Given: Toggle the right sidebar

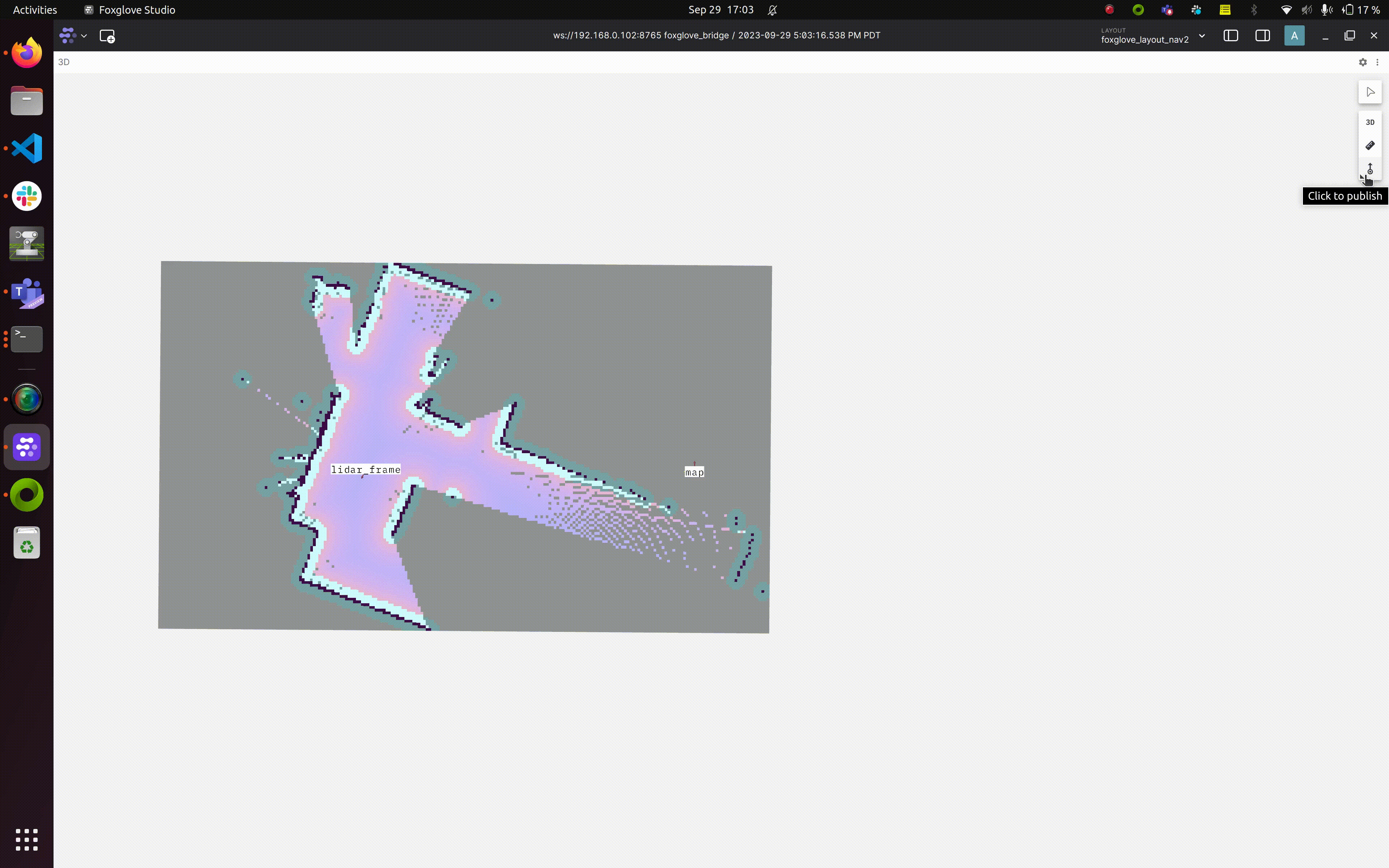Looking at the screenshot, I should [x=1262, y=35].
